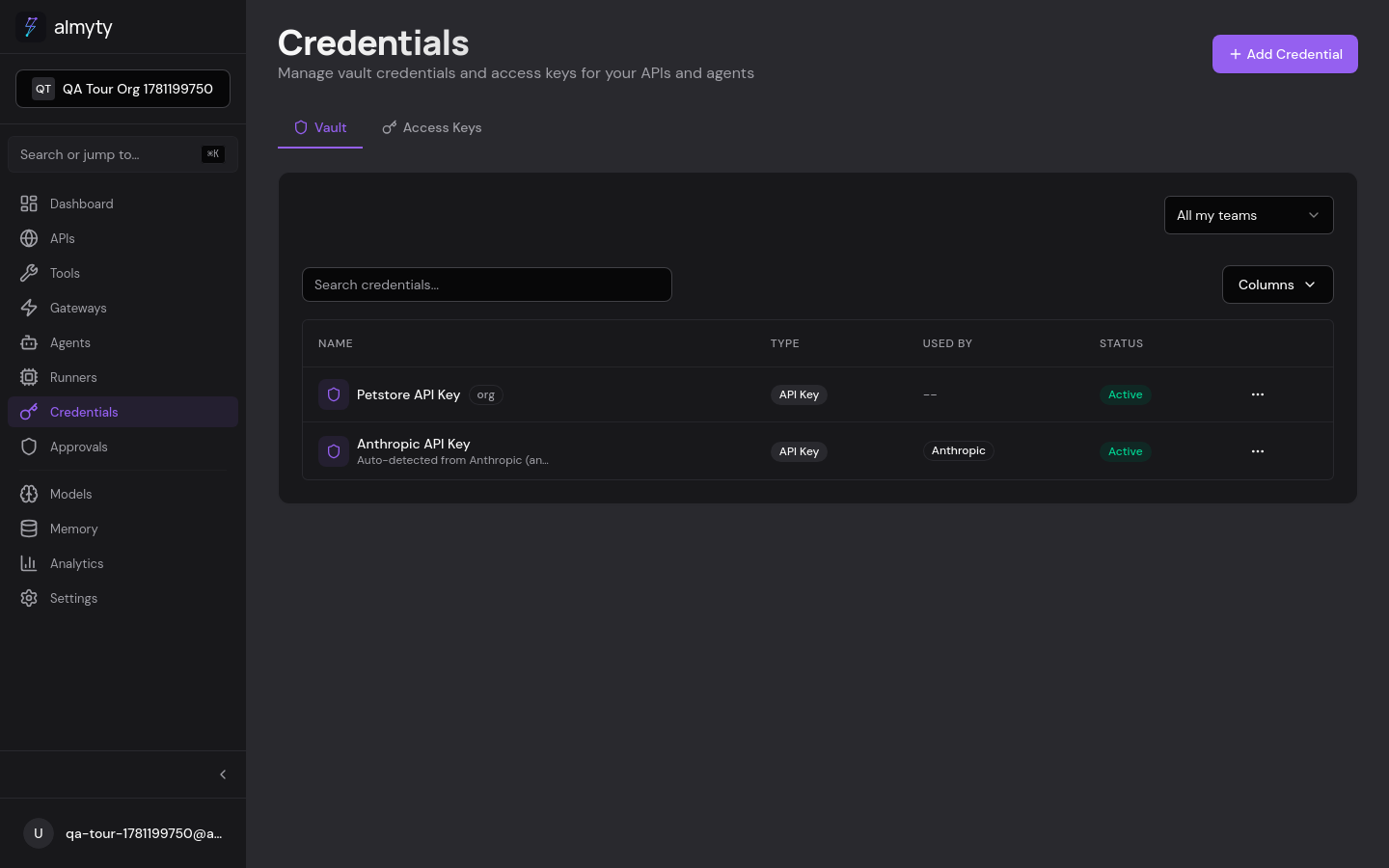The image size is (1389, 868).
Task: Open the three-dot menu for Anthropic API Key
Action: (1258, 451)
